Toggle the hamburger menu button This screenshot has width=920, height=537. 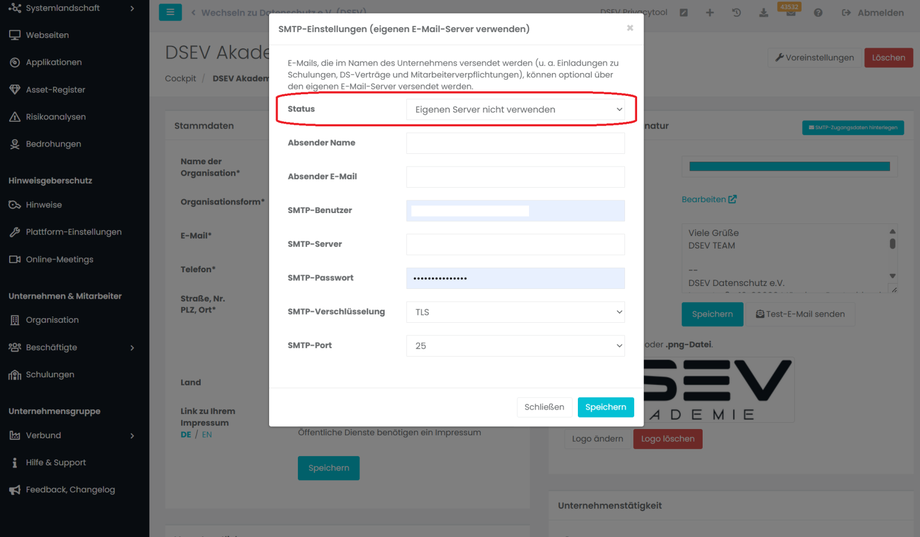pos(170,12)
